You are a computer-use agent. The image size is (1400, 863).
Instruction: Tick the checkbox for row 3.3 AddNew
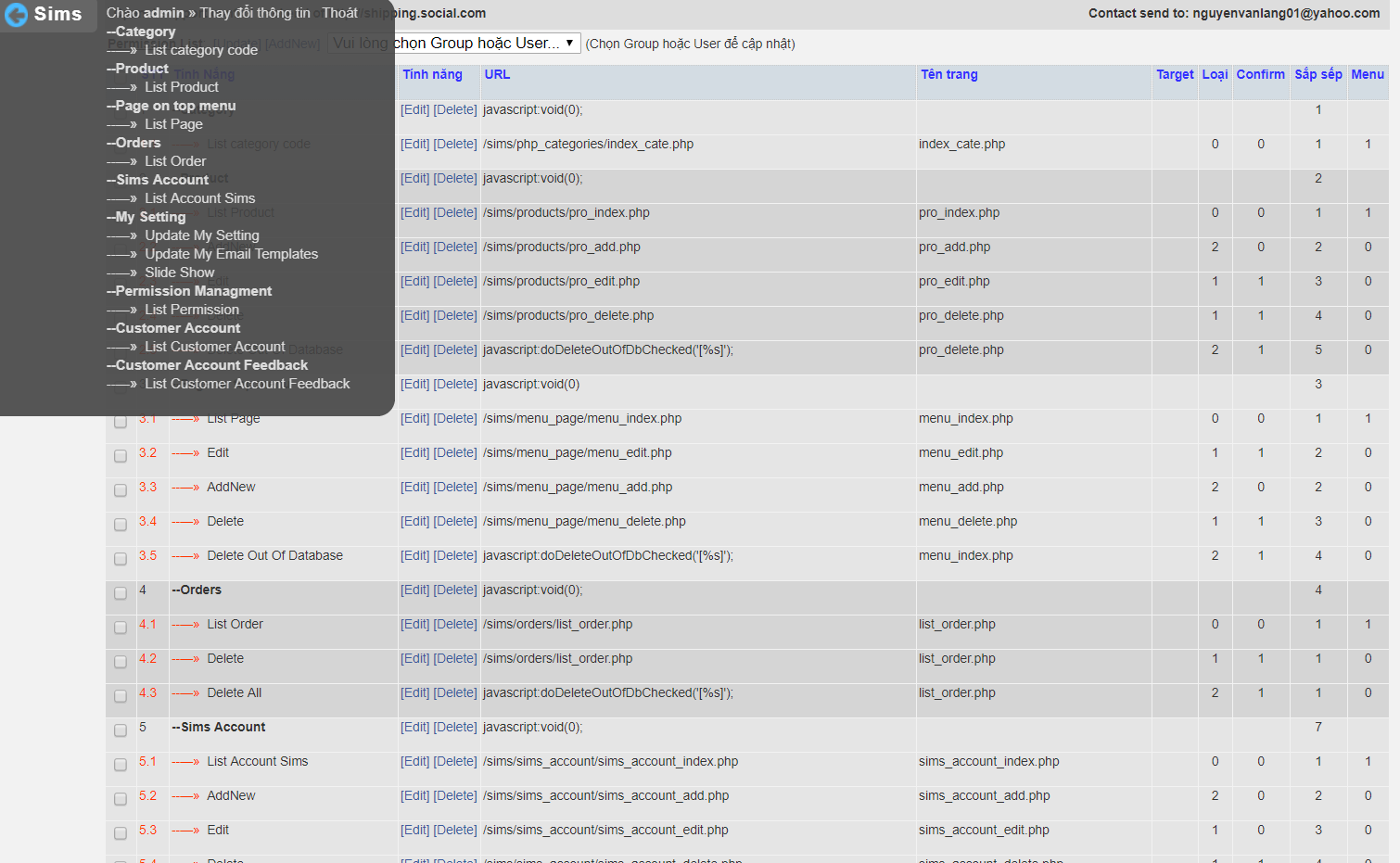(121, 490)
